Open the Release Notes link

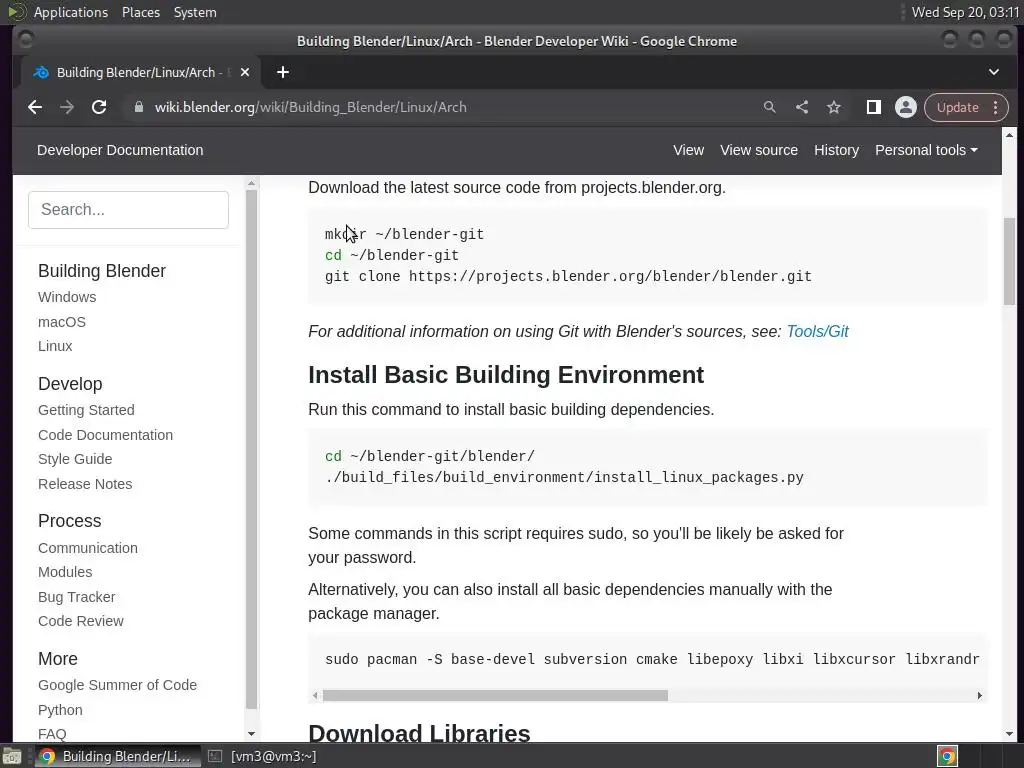tap(85, 484)
